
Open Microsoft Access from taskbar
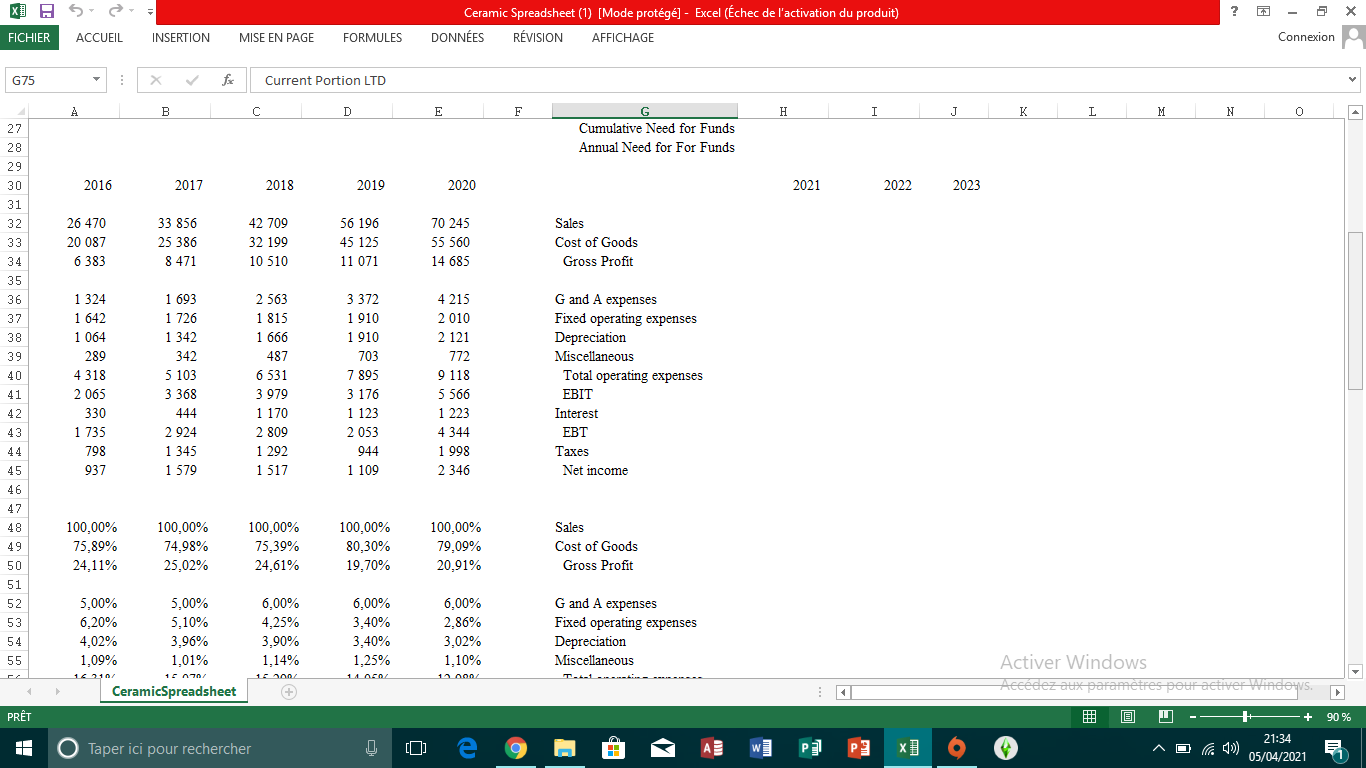click(712, 748)
